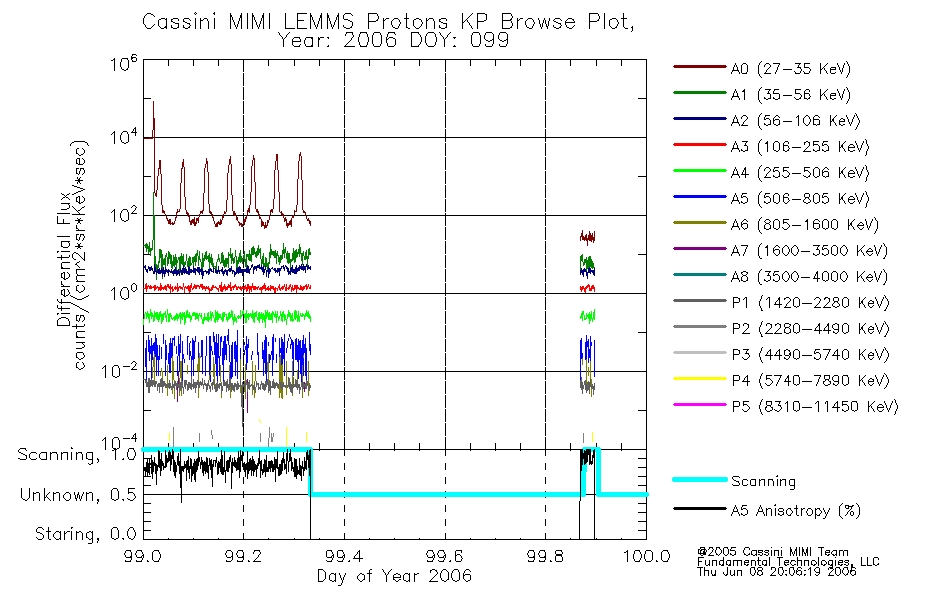Click the P5 (8310-11450 KeV) legend label
The width and height of the screenshot is (950, 600).
click(x=814, y=406)
